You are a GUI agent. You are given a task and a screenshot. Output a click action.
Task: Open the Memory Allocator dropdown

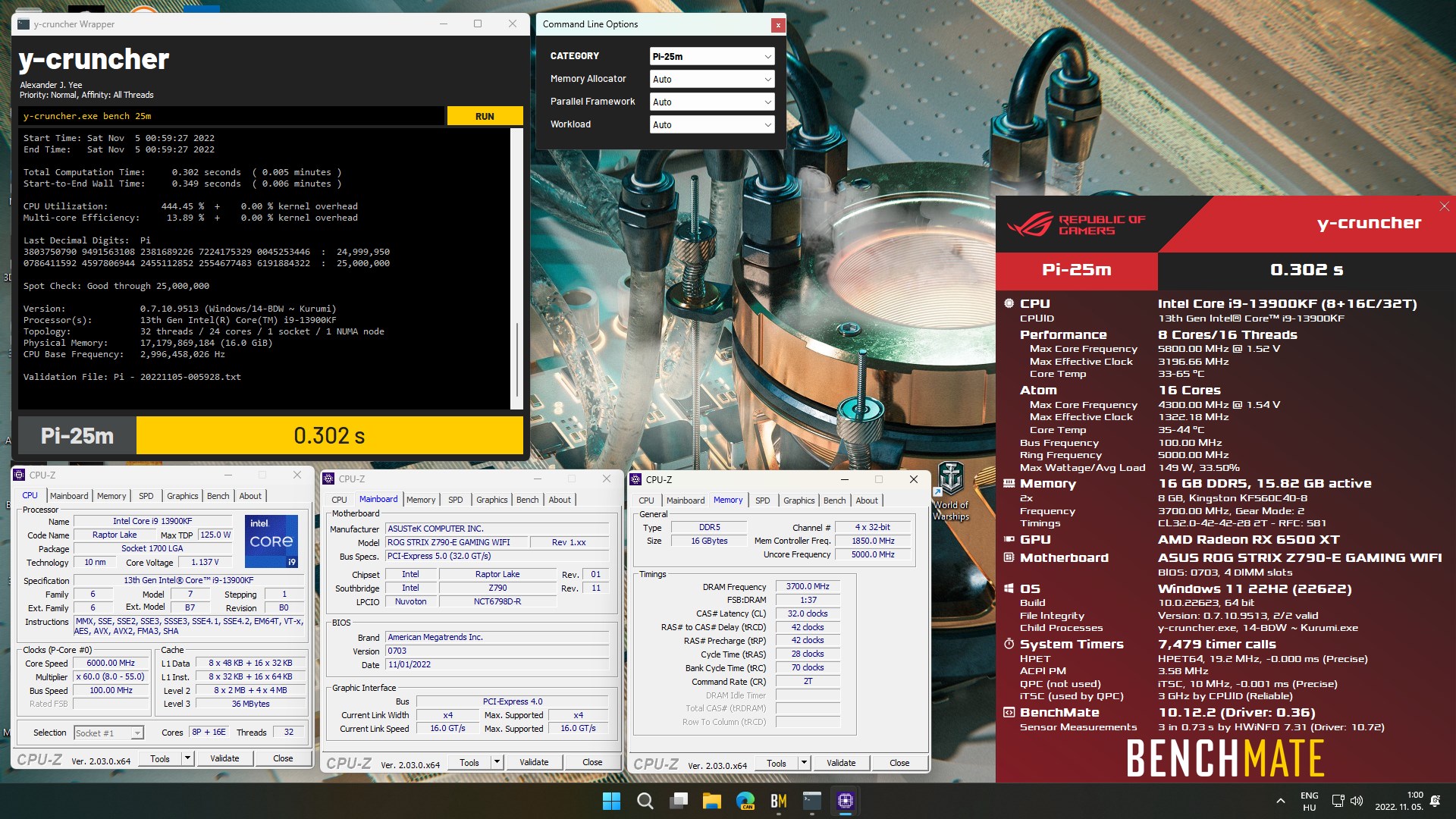coord(711,79)
